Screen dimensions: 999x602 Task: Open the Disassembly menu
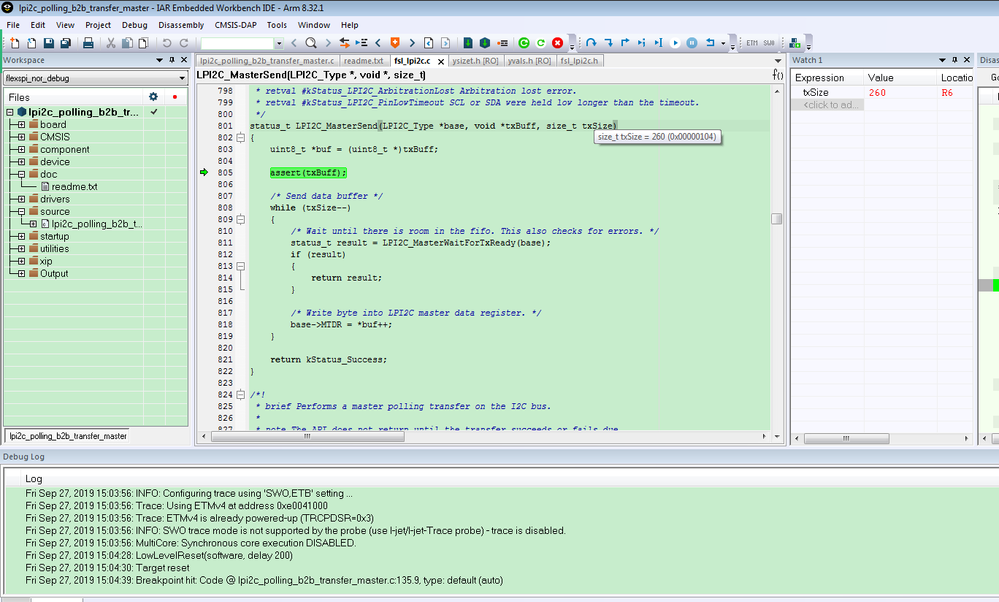pyautogui.click(x=181, y=25)
